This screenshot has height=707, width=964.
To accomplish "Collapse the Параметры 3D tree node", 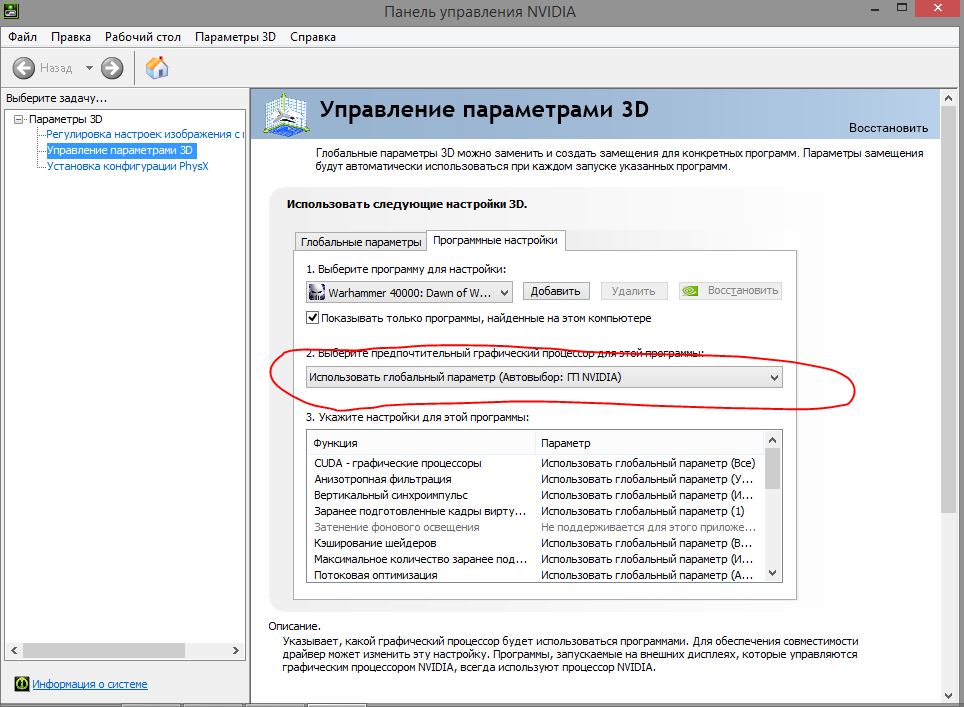I will (18, 119).
